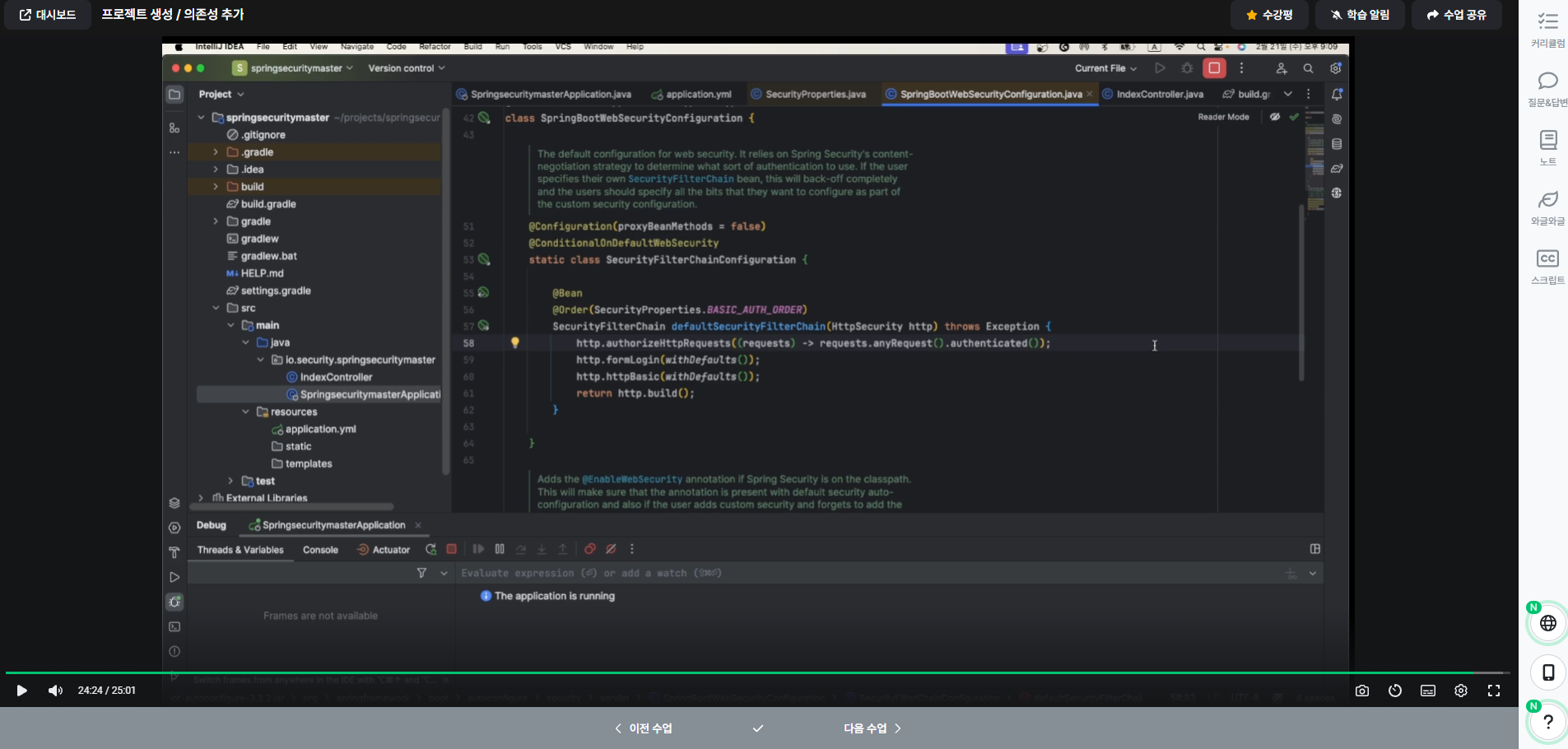Stop the debug session with red square

[451, 549]
